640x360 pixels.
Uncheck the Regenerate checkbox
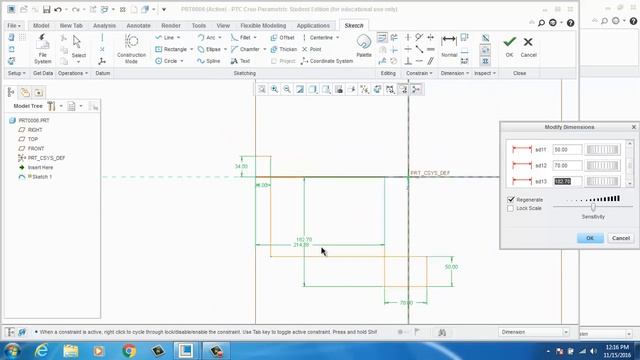coord(511,200)
